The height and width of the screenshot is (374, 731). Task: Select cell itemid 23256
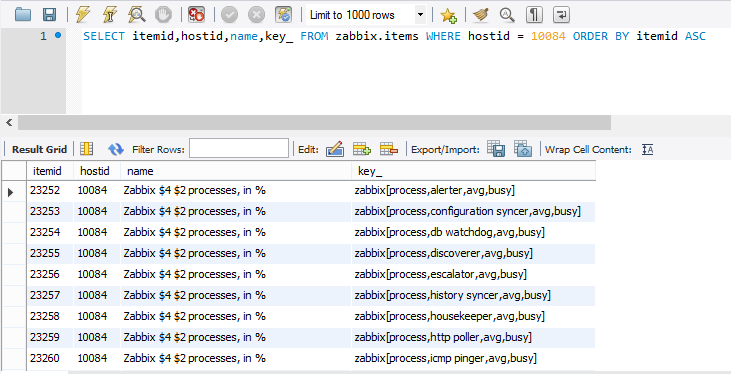pyautogui.click(x=50, y=274)
